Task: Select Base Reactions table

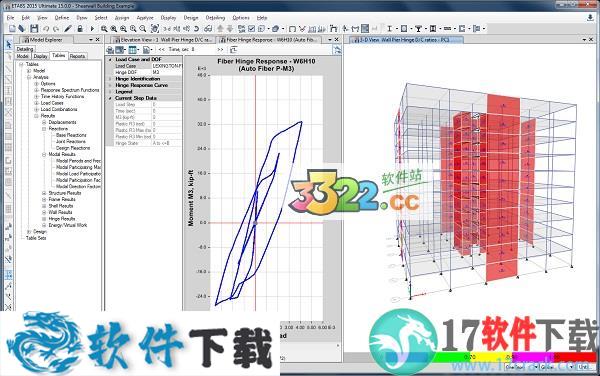Action: 71,135
